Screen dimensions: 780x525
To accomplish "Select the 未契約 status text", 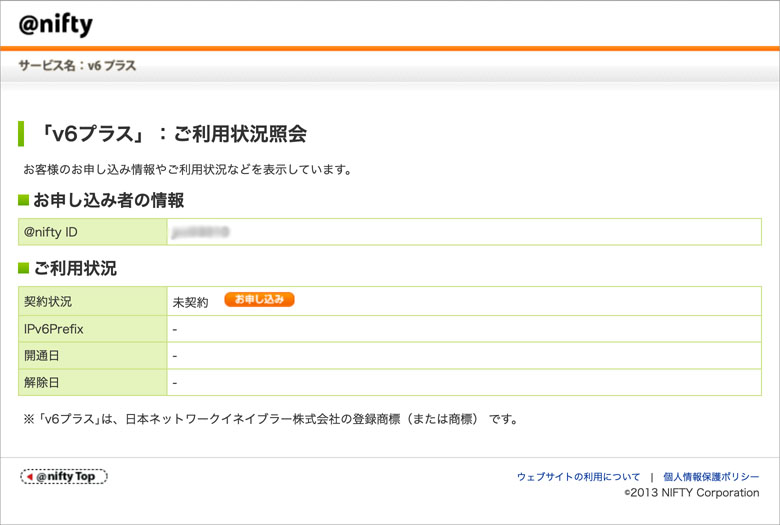I will 190,302.
